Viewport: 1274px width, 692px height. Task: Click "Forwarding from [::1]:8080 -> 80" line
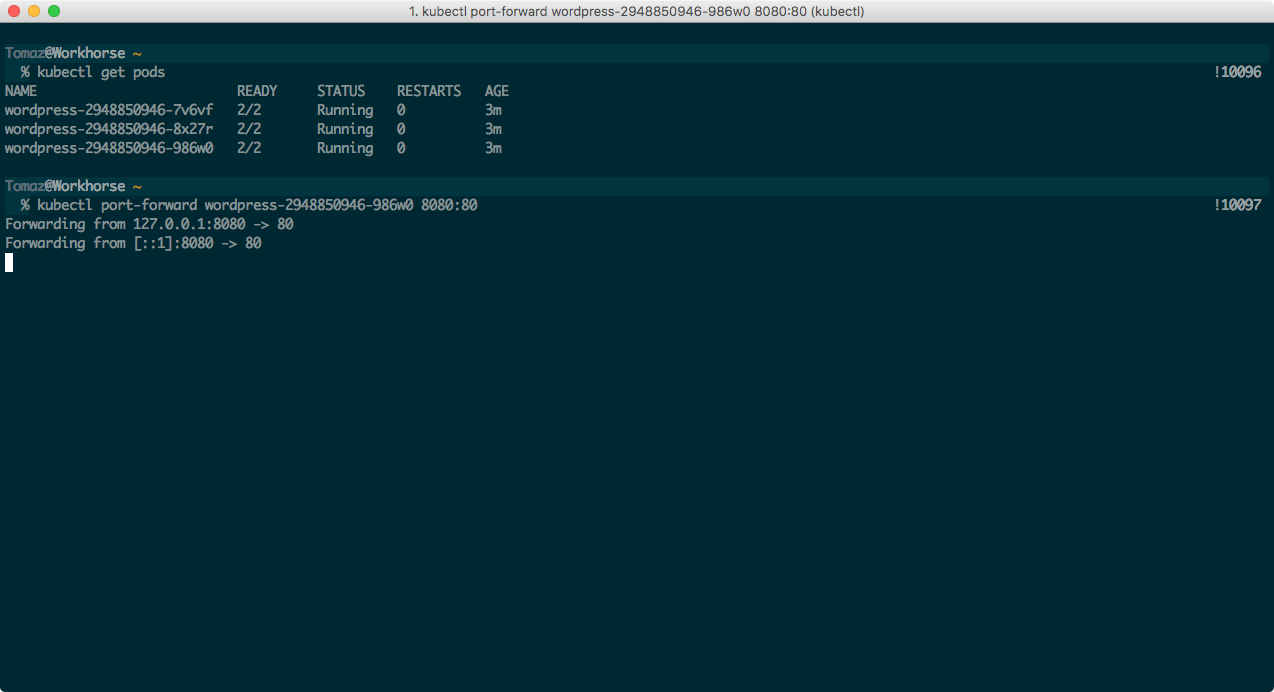[133, 243]
